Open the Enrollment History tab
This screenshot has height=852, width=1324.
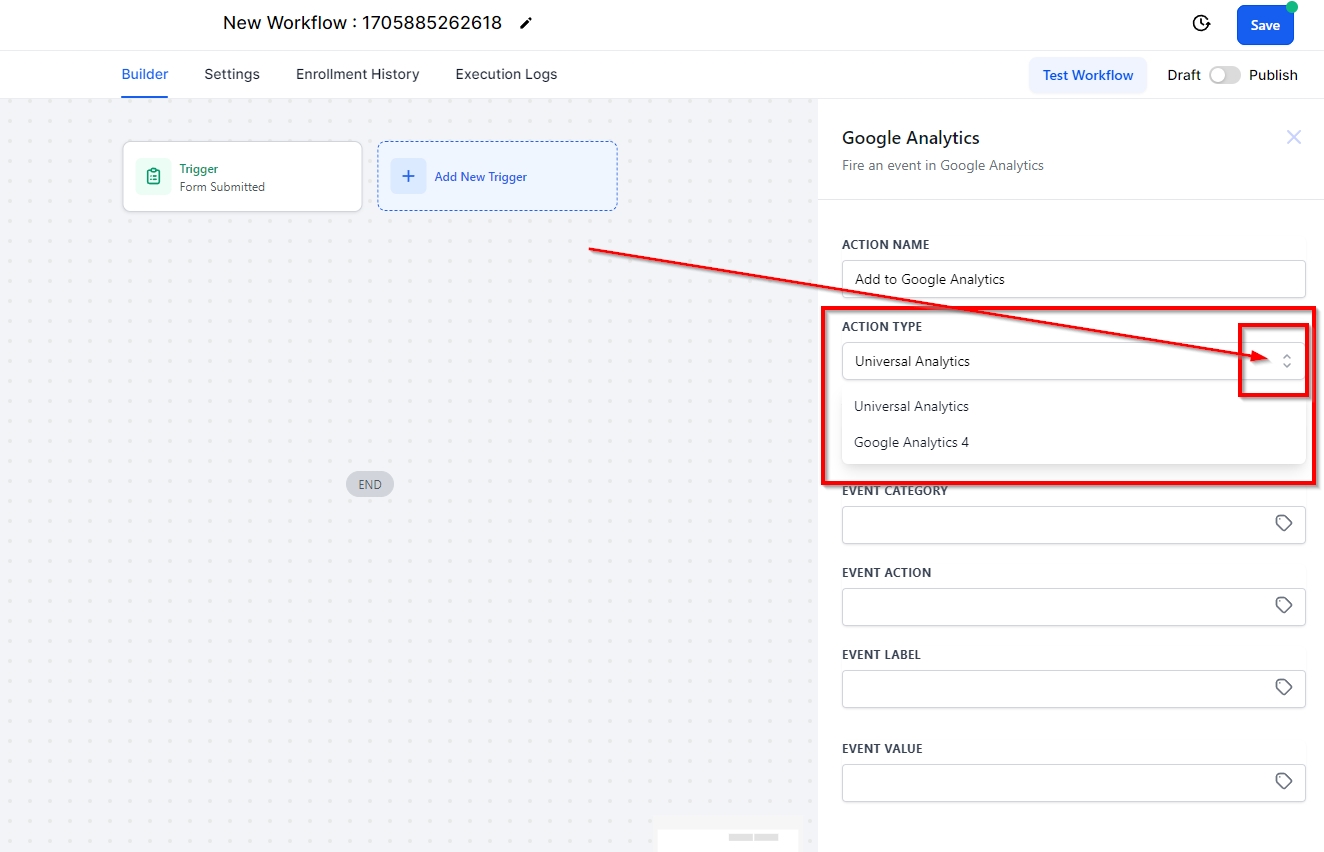357,74
